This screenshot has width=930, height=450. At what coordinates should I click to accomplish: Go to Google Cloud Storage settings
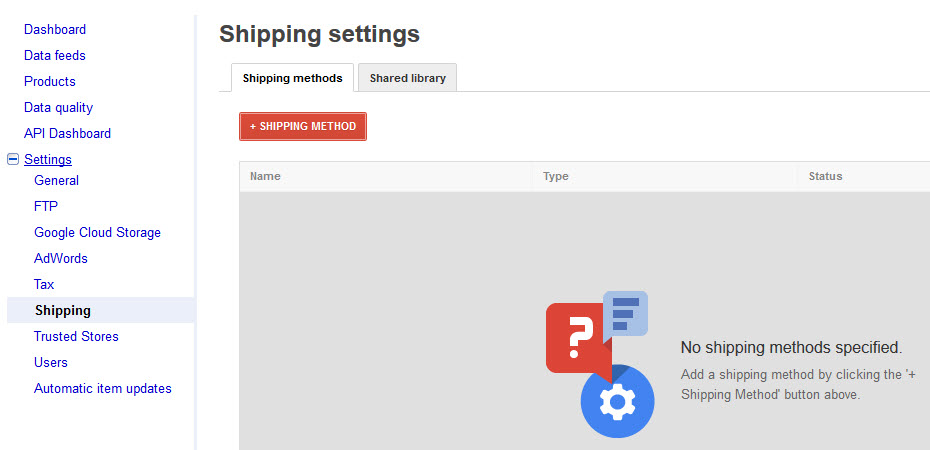click(97, 232)
